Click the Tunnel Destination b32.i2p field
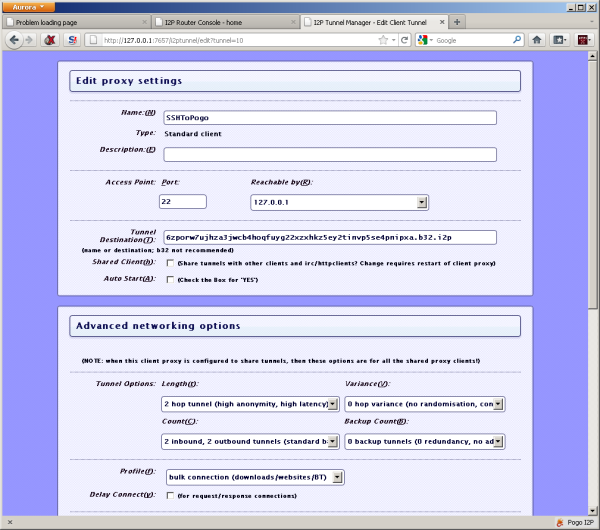Screen dimensions: 600x530 point(330,237)
